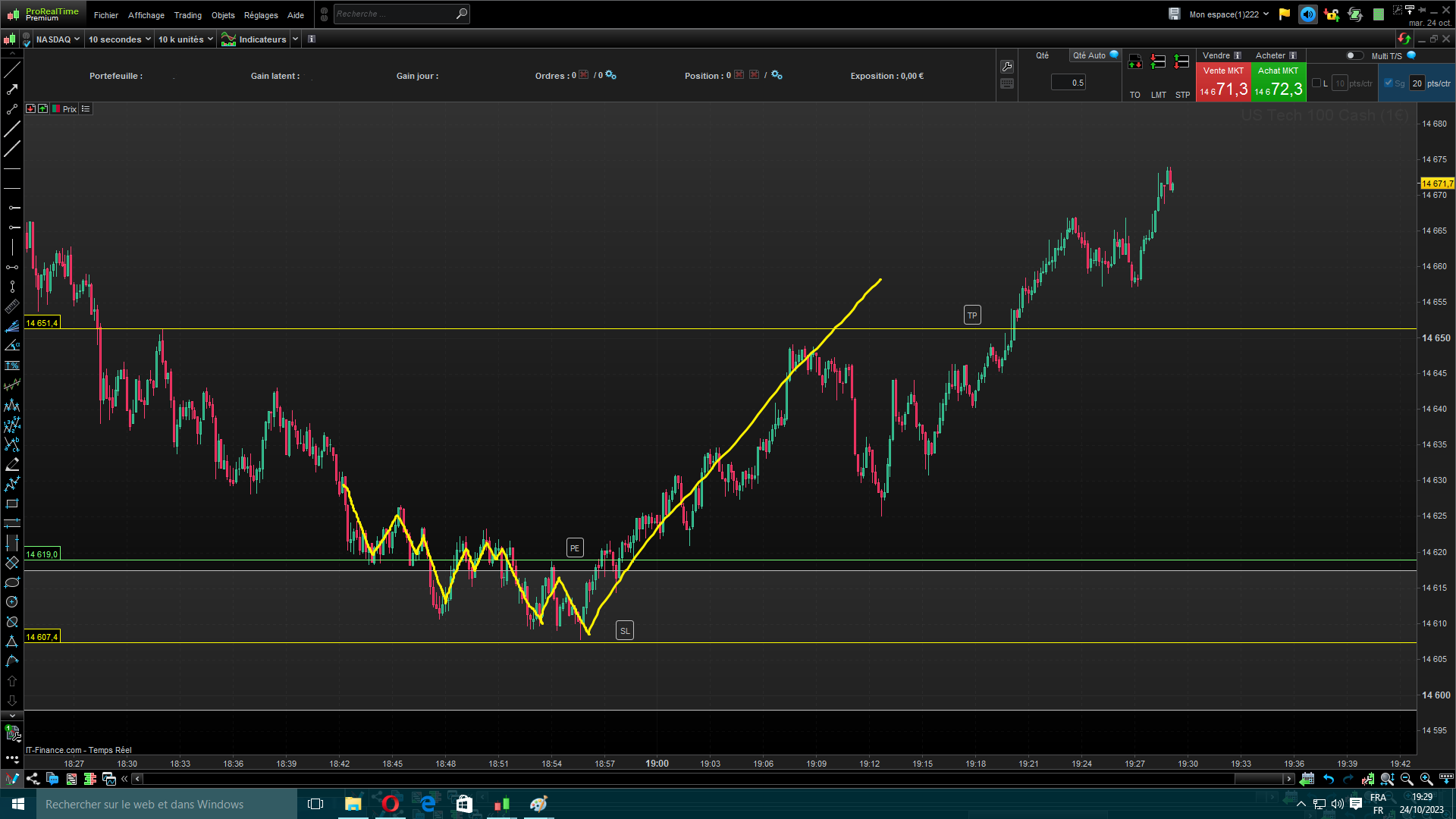Open the 10 secondes timeframe dropdown
This screenshot has height=819, width=1456.
tap(119, 39)
